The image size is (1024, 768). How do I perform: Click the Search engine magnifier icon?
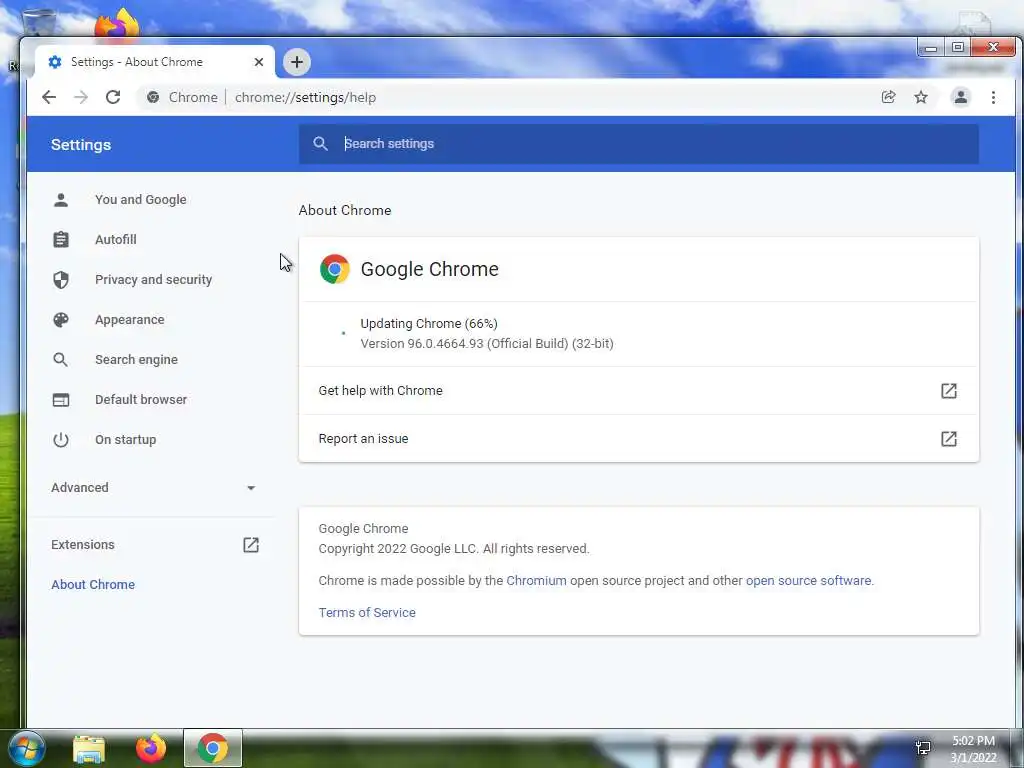pyautogui.click(x=61, y=360)
